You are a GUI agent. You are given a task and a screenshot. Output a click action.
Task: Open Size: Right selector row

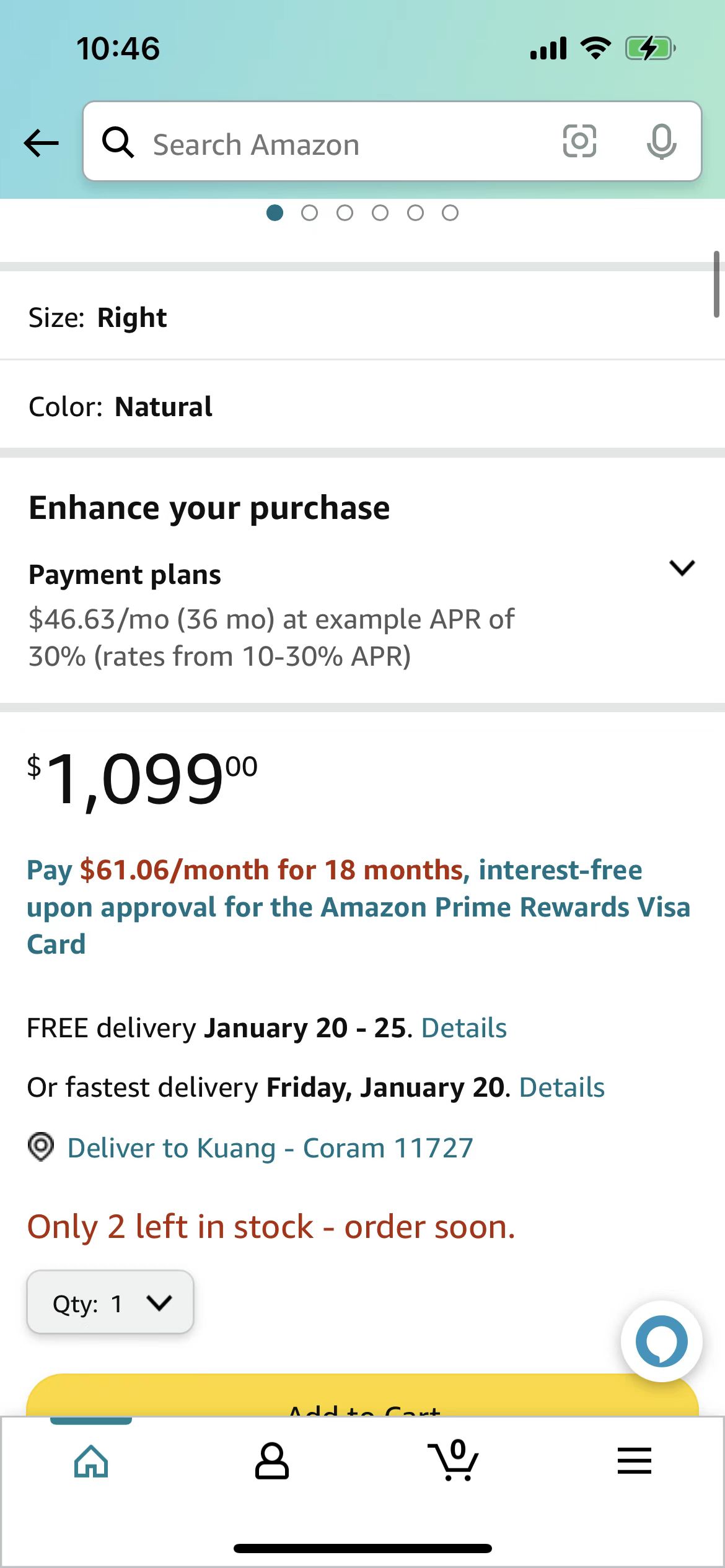(x=362, y=317)
